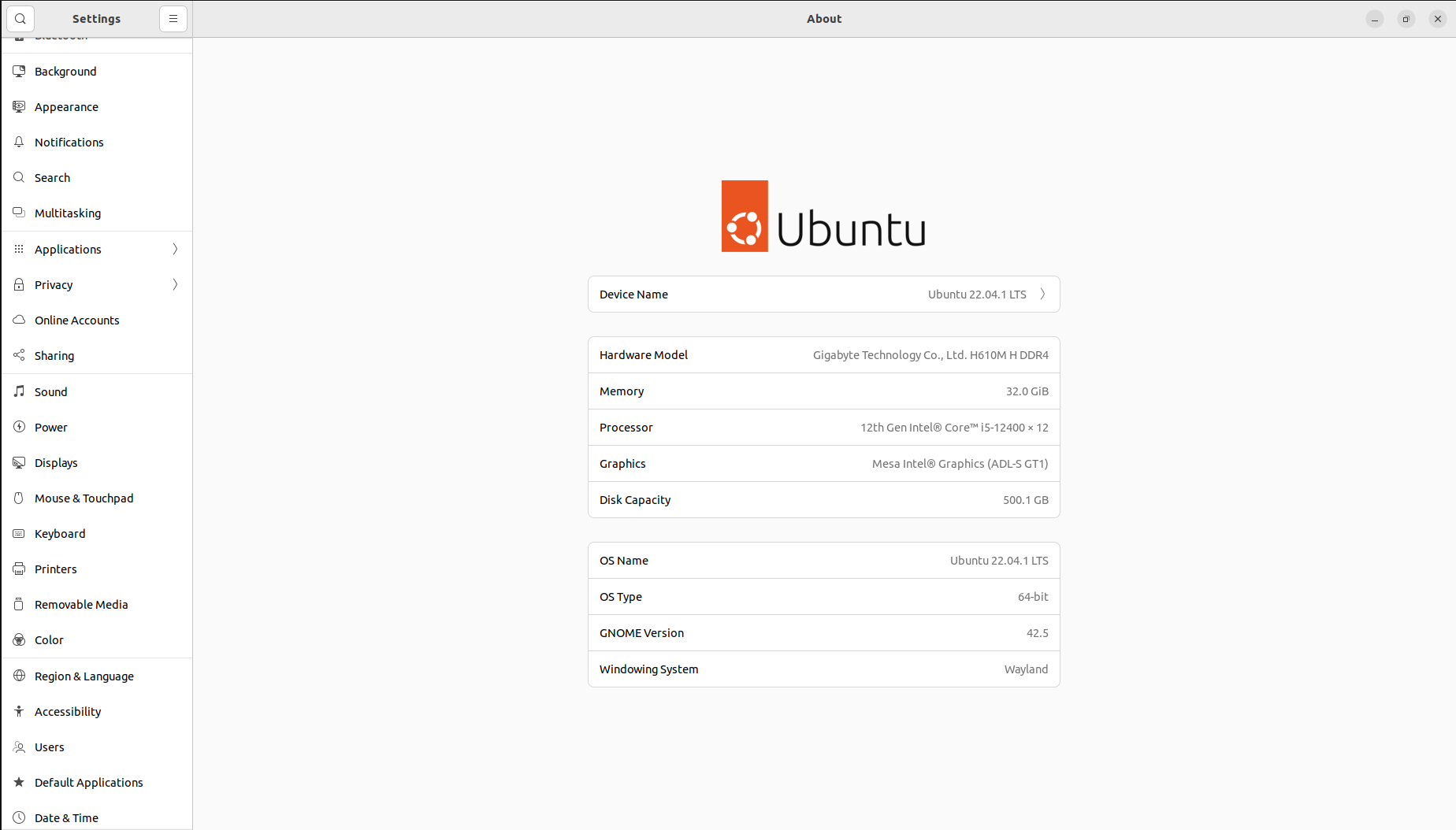Open Device Name row chevron

coord(1042,294)
